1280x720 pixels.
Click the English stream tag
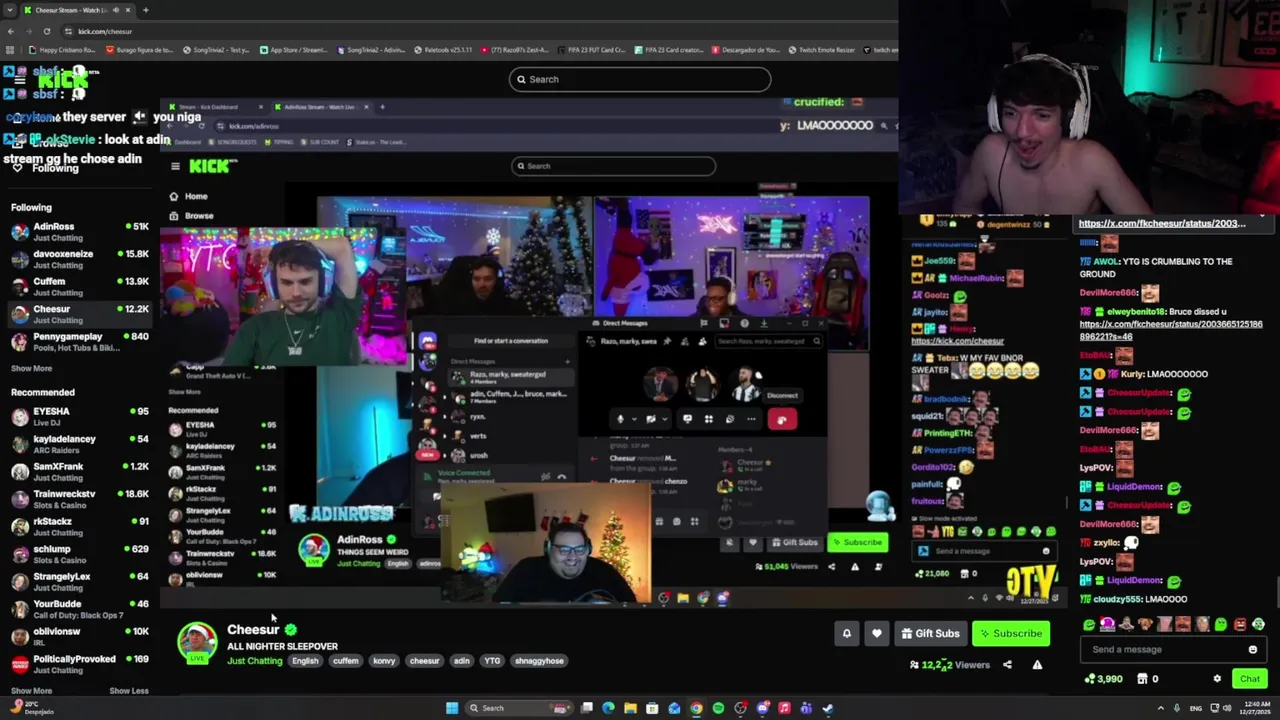click(305, 661)
